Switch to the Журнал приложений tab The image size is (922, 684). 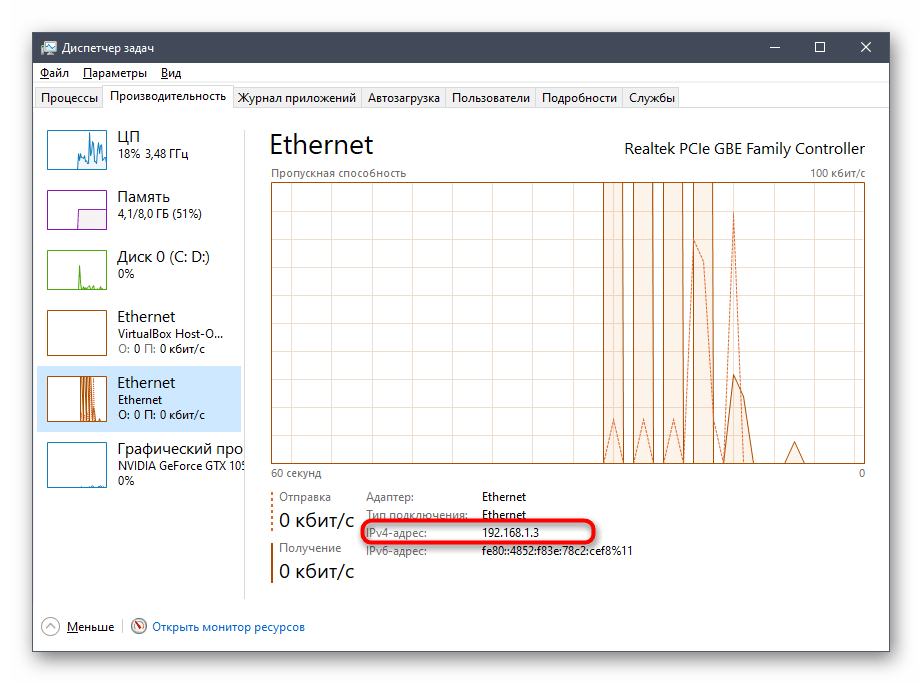(297, 98)
